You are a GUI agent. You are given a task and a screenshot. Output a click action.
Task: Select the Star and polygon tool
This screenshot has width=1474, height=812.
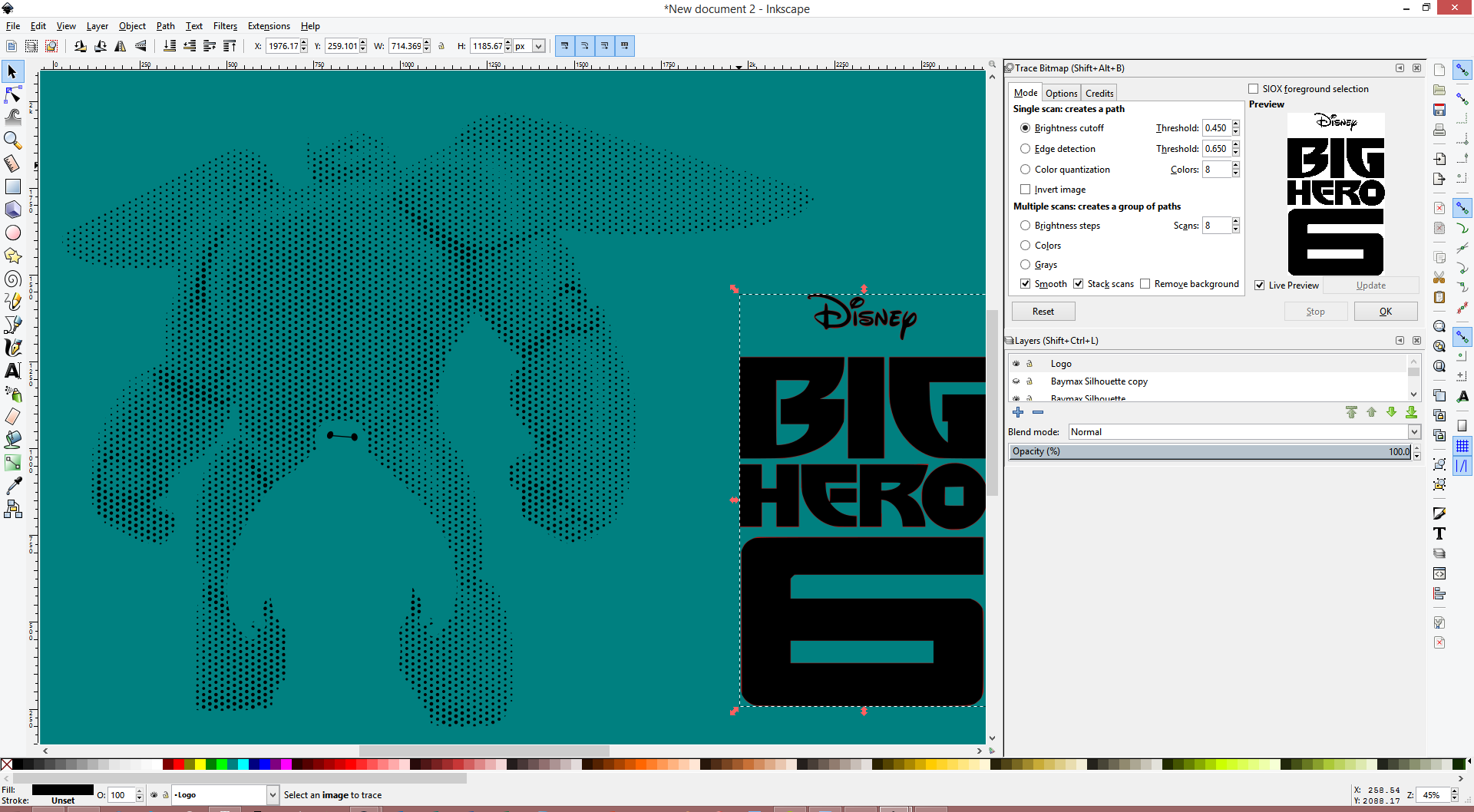13,256
